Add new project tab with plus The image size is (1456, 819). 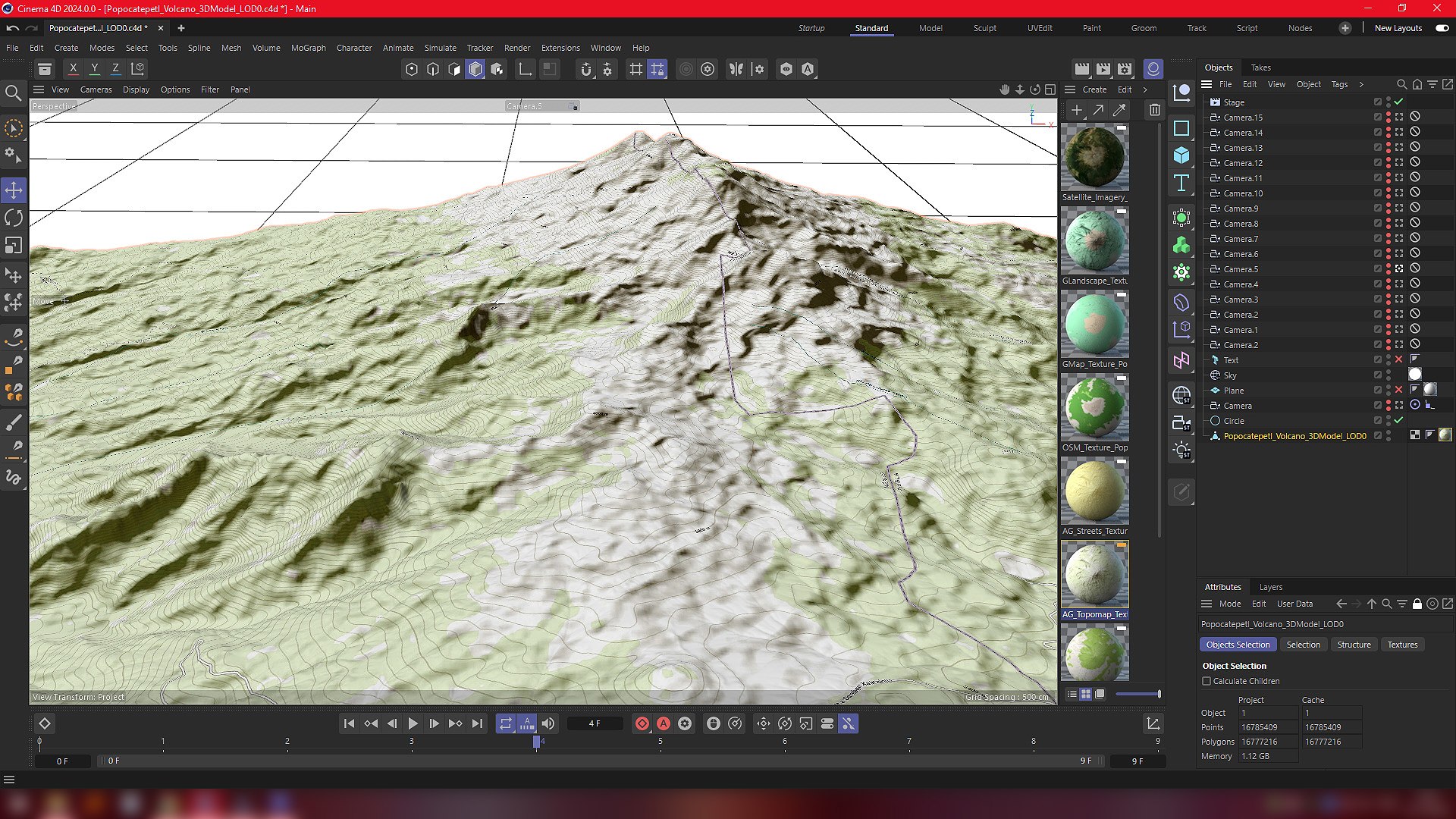180,28
